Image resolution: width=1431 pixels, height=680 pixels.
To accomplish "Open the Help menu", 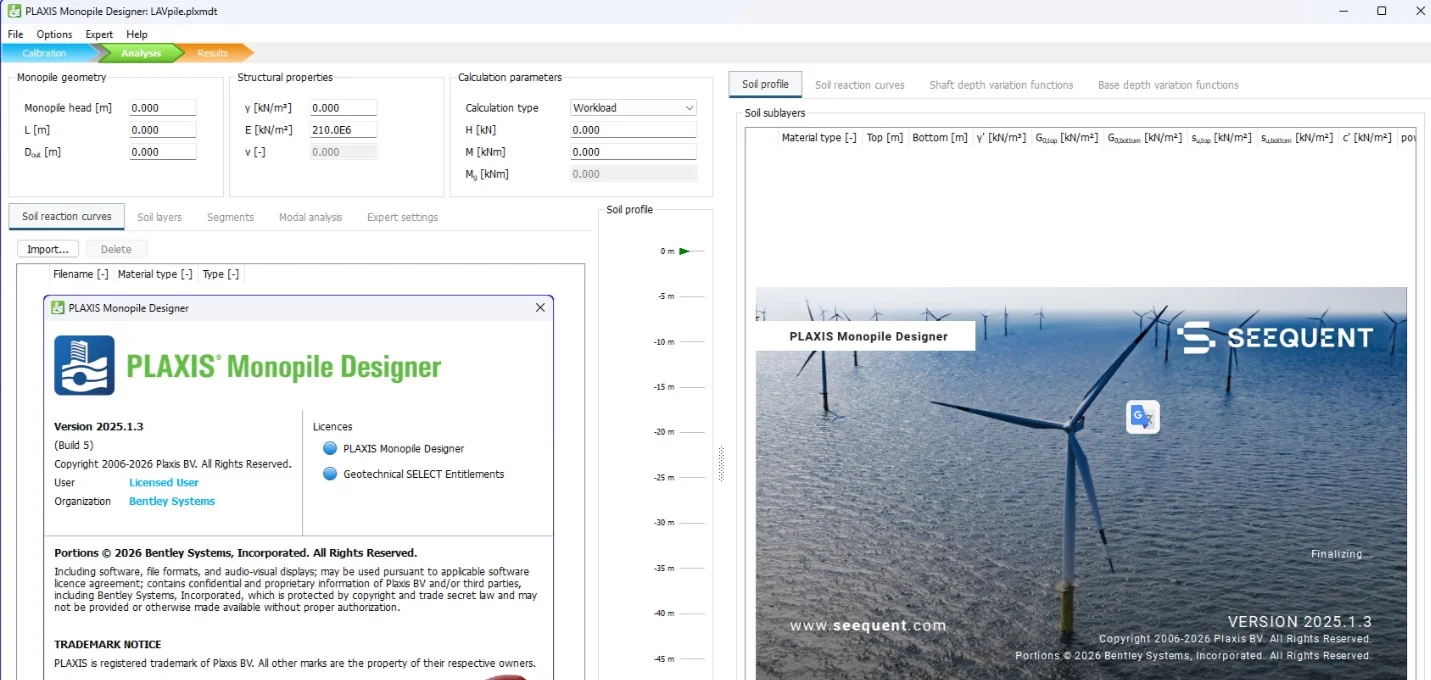I will tap(137, 34).
